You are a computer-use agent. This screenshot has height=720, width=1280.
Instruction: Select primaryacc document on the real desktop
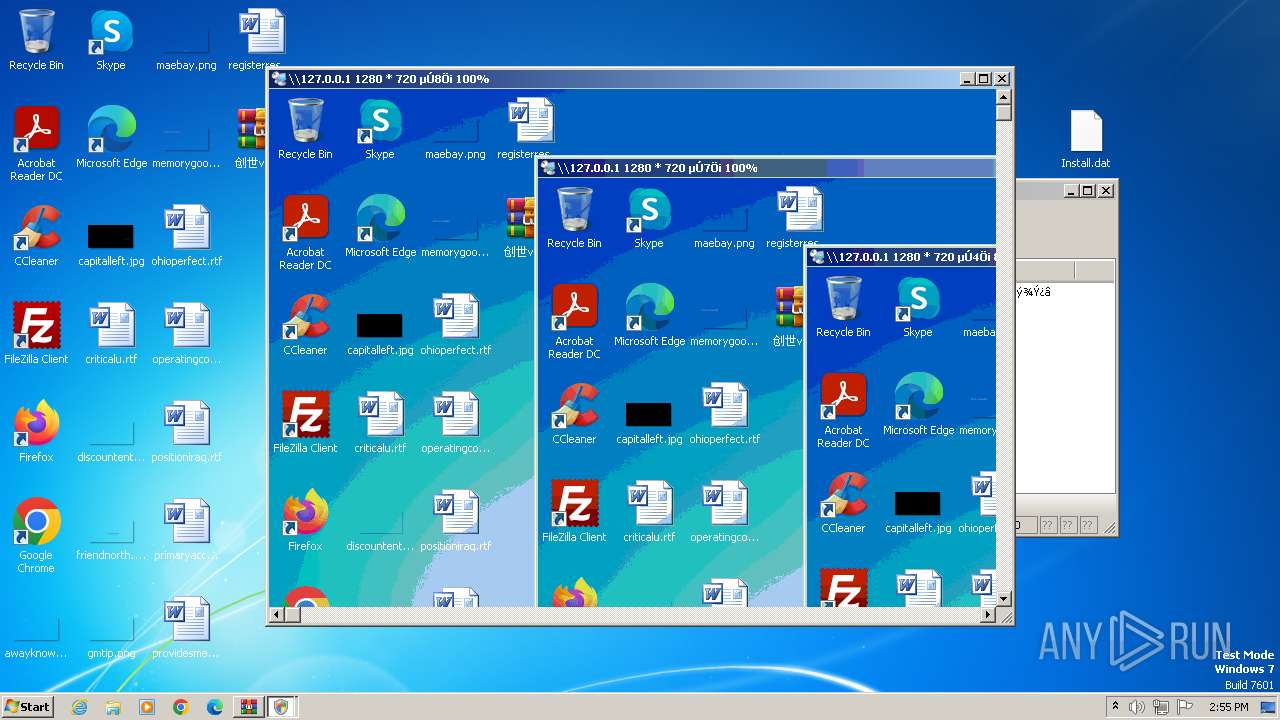click(187, 530)
